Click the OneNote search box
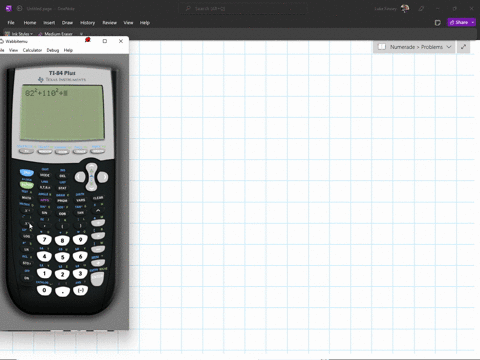Viewport: 480px width, 360px height. (x=243, y=8)
